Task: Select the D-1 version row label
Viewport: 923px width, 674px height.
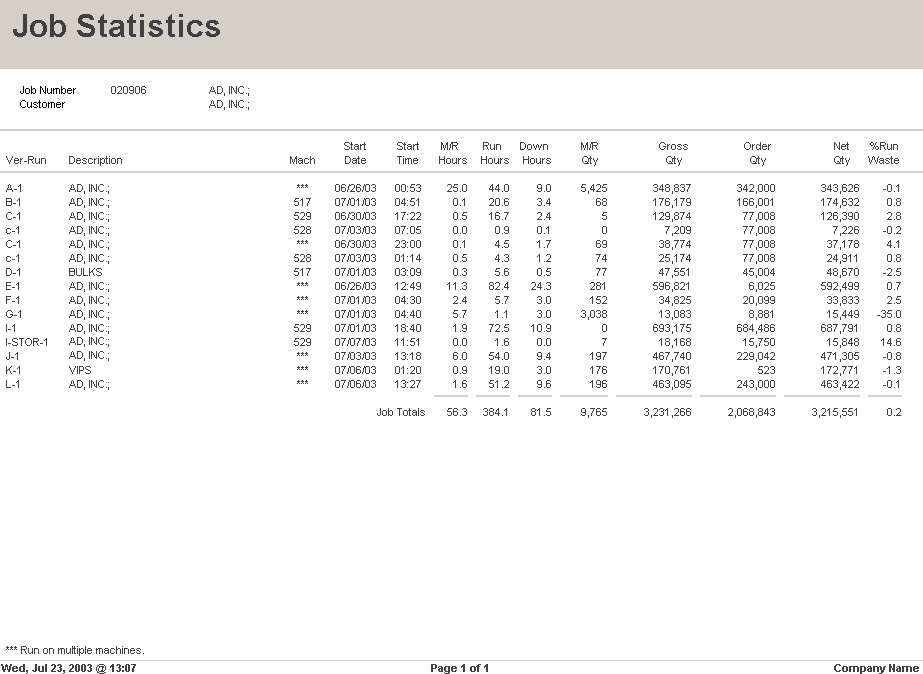Action: [14, 272]
